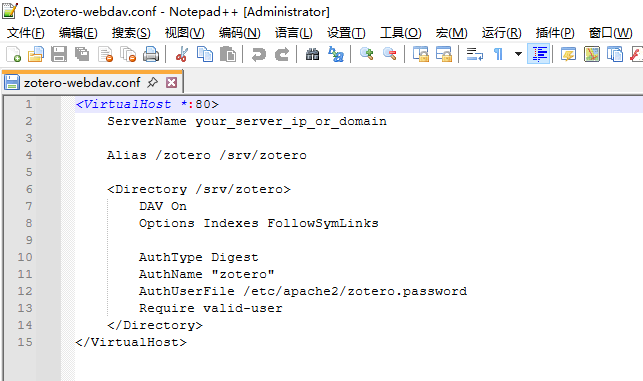Print the document with printer icon
The height and width of the screenshot is (381, 643).
pyautogui.click(x=151, y=54)
